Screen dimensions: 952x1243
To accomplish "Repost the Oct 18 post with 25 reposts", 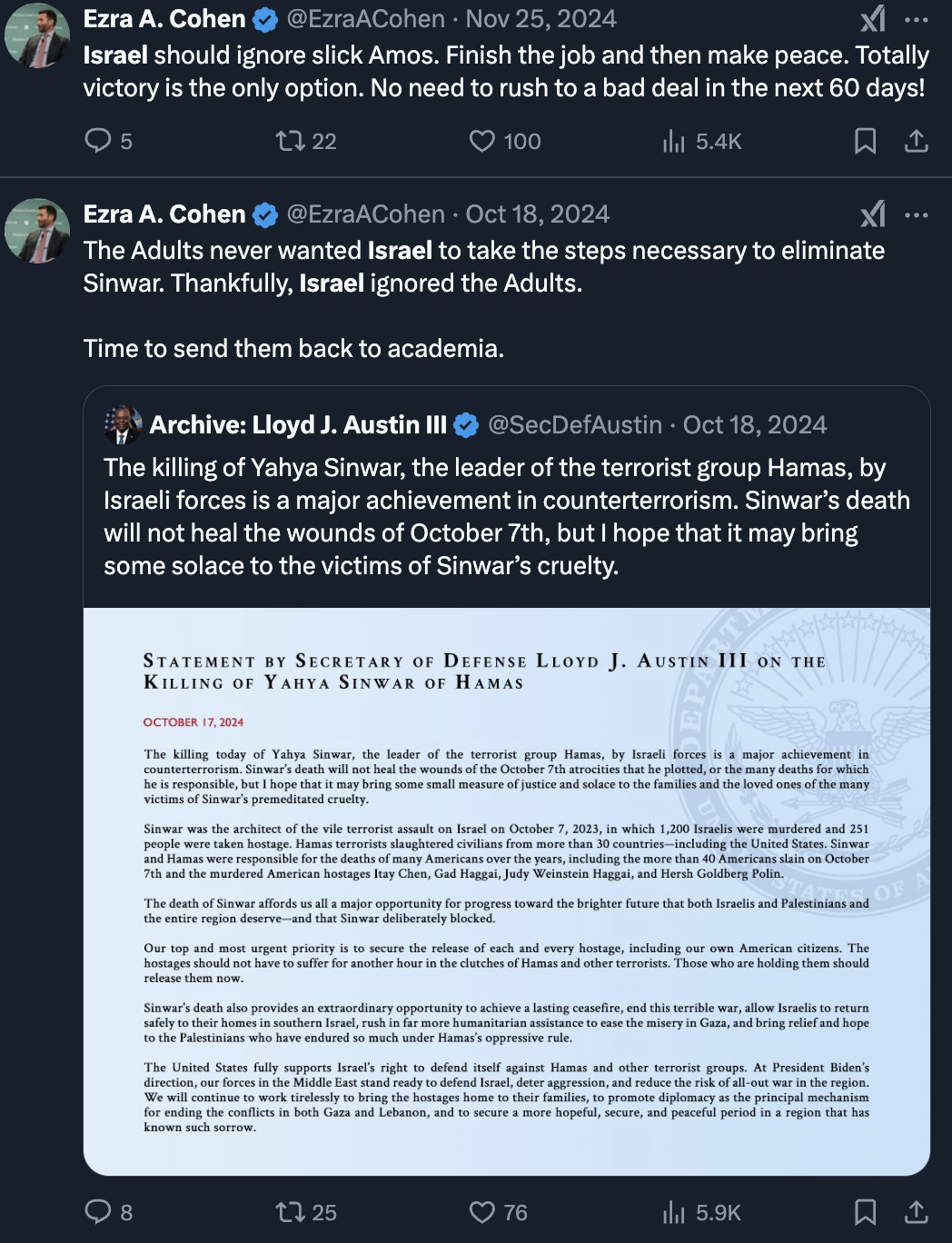I will 291,1211.
